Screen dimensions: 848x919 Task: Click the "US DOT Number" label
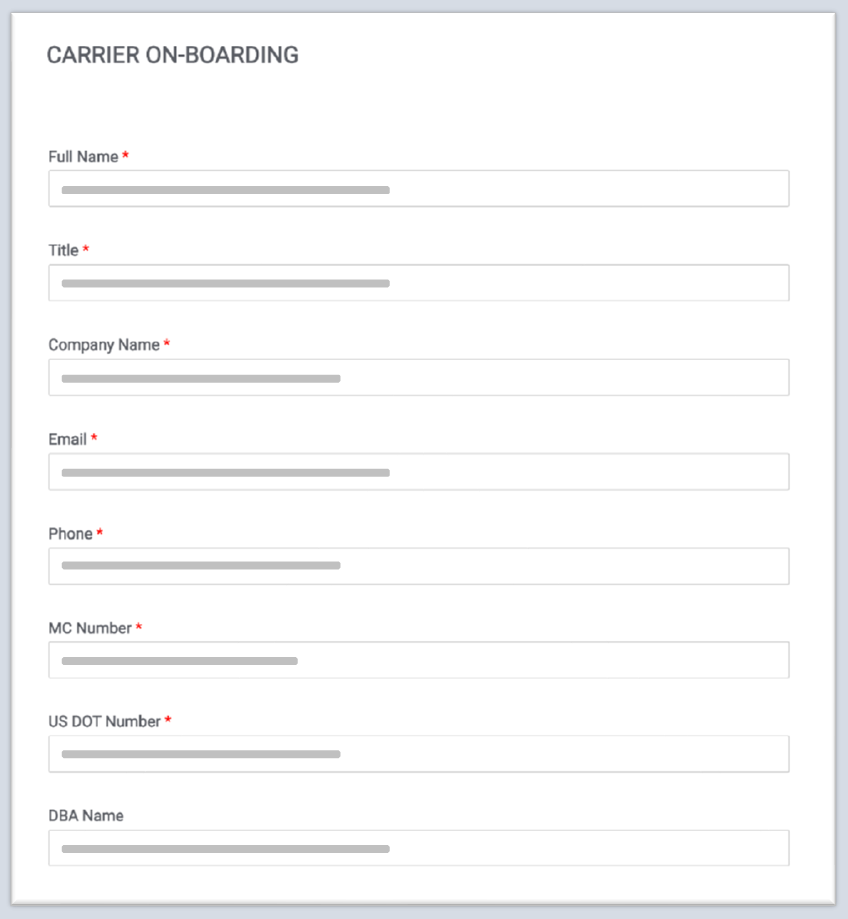coord(104,721)
